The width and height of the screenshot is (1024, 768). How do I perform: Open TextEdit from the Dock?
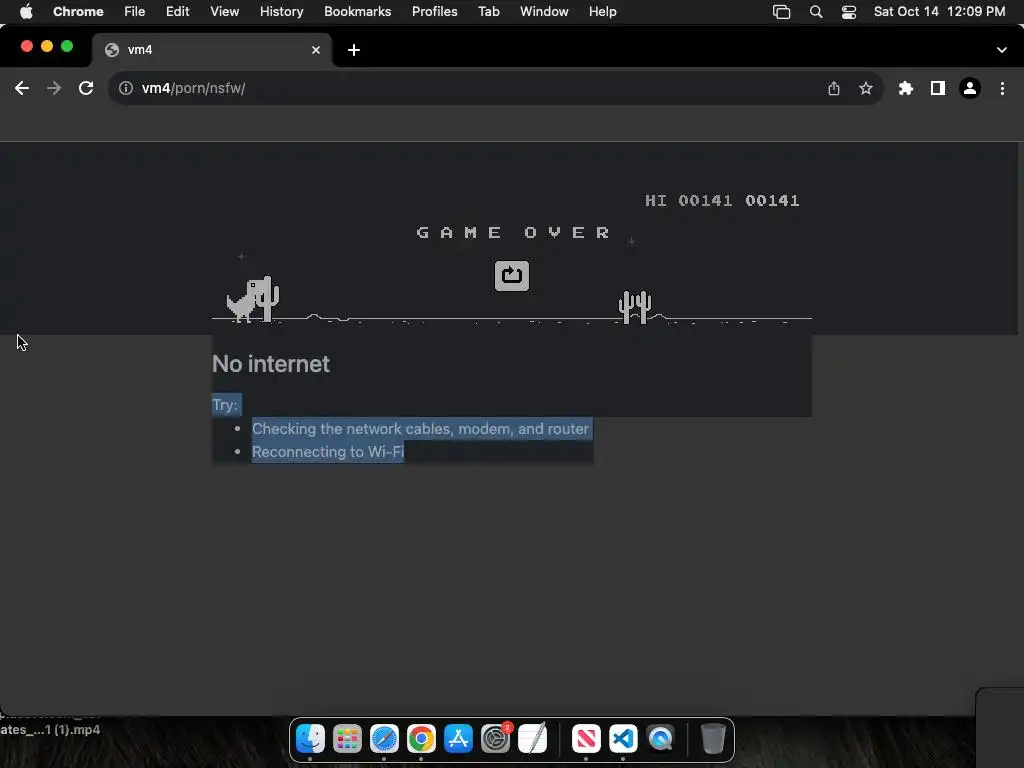coord(532,739)
